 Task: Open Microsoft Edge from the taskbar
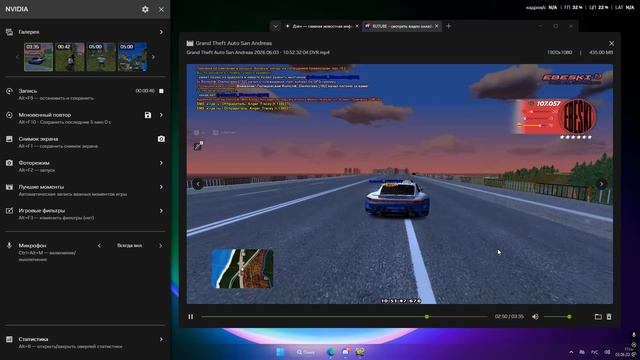[331, 352]
